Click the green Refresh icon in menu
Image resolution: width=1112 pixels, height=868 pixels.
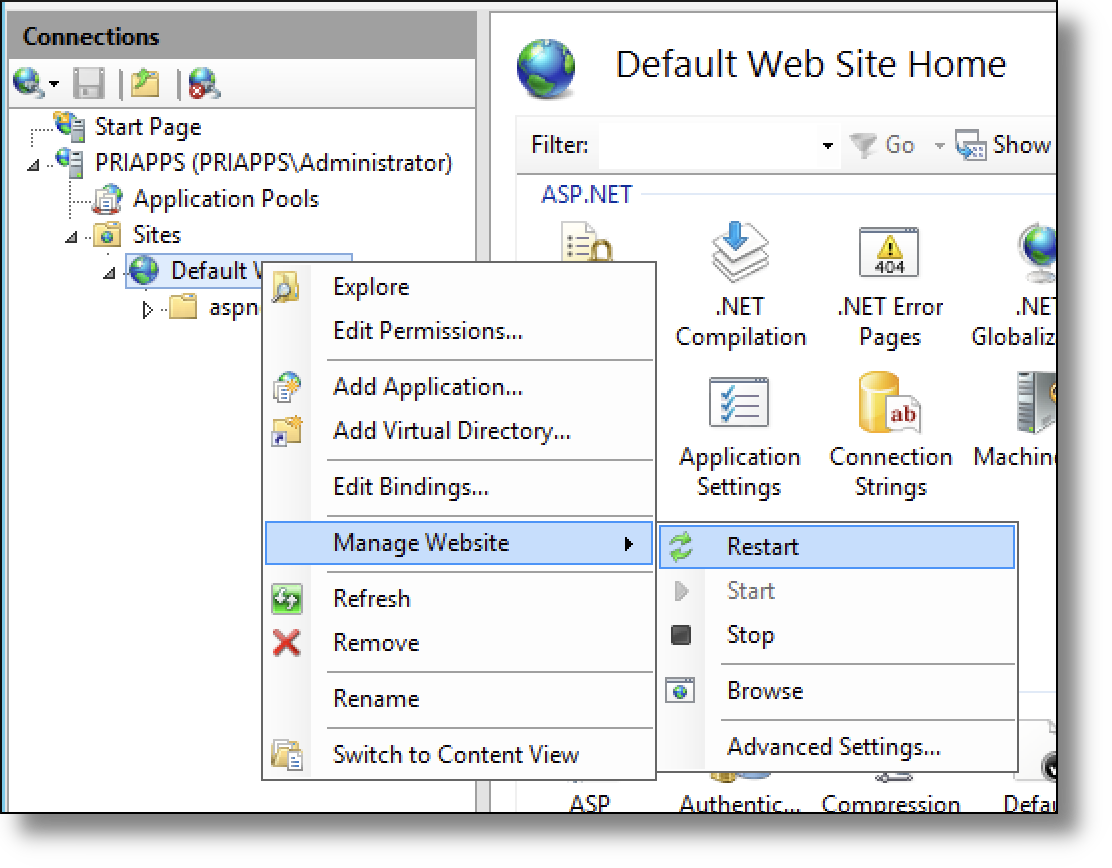coord(287,599)
